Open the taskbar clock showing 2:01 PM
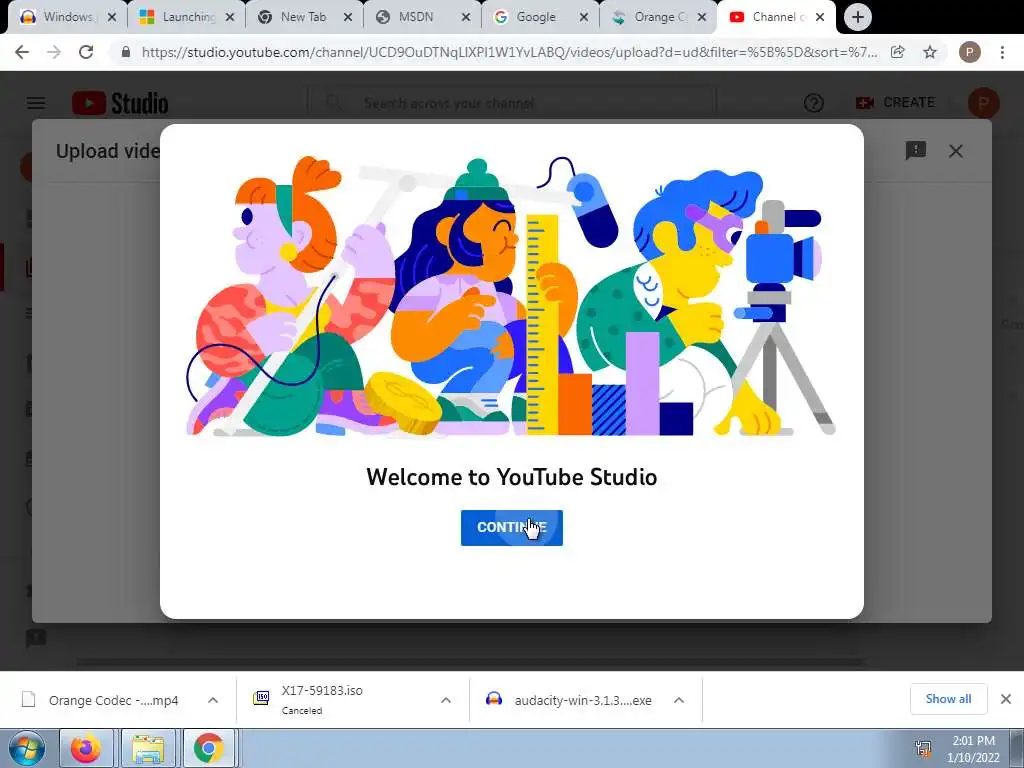The image size is (1024, 768). click(x=973, y=748)
